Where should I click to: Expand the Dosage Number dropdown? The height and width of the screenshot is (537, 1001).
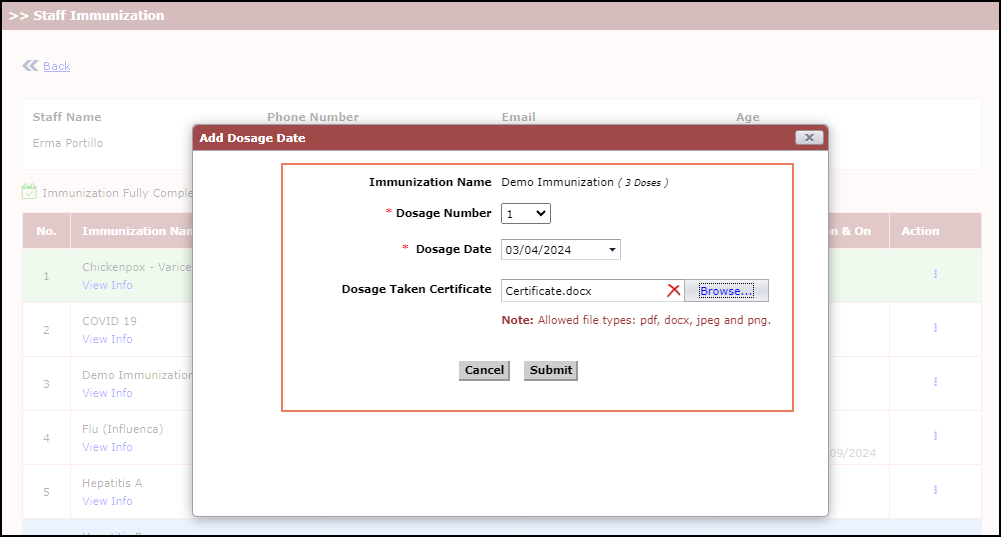(x=526, y=213)
